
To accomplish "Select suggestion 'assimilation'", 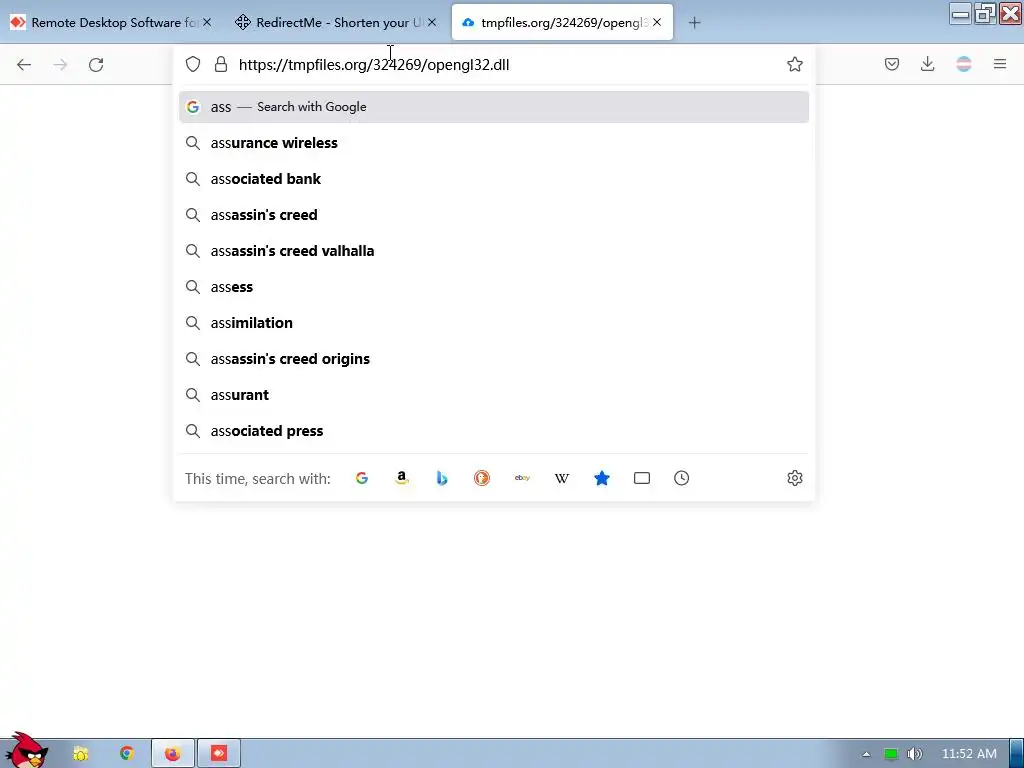I will tap(494, 323).
